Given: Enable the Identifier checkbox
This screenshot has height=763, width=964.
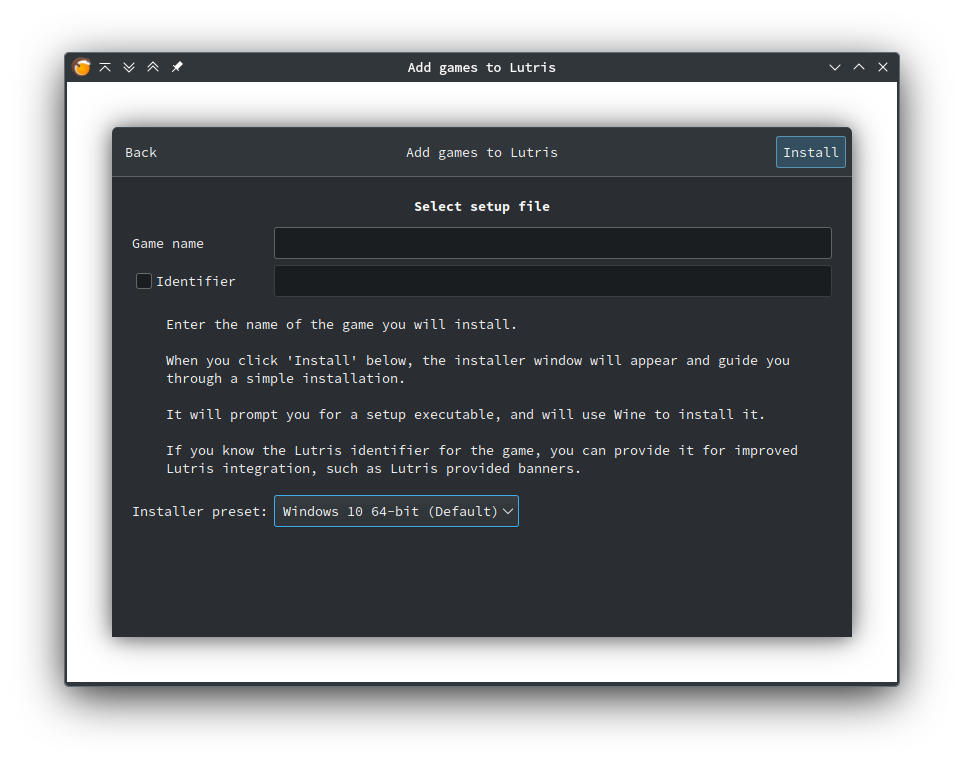Looking at the screenshot, I should 144,281.
